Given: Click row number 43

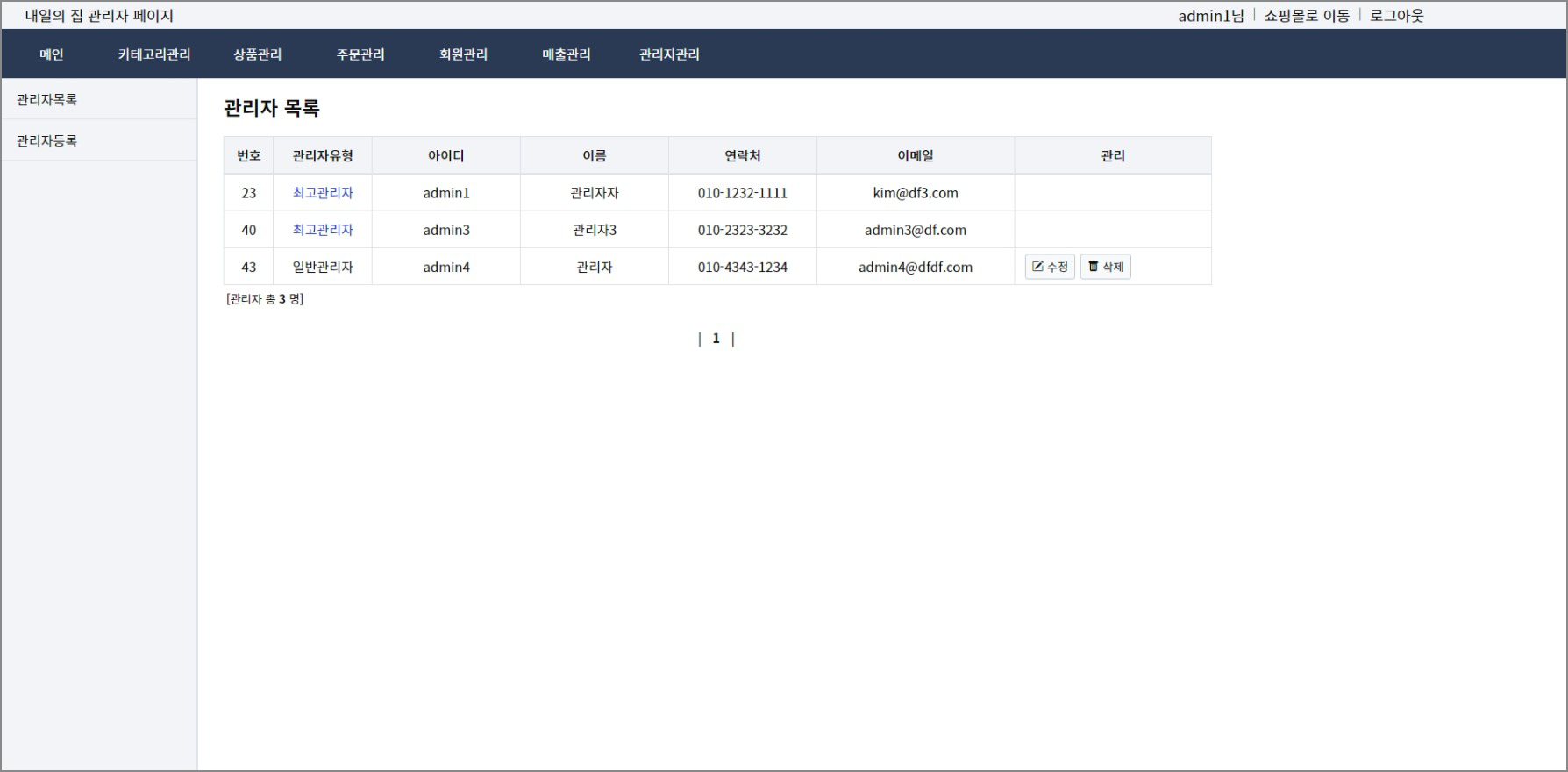Looking at the screenshot, I should click(x=249, y=267).
